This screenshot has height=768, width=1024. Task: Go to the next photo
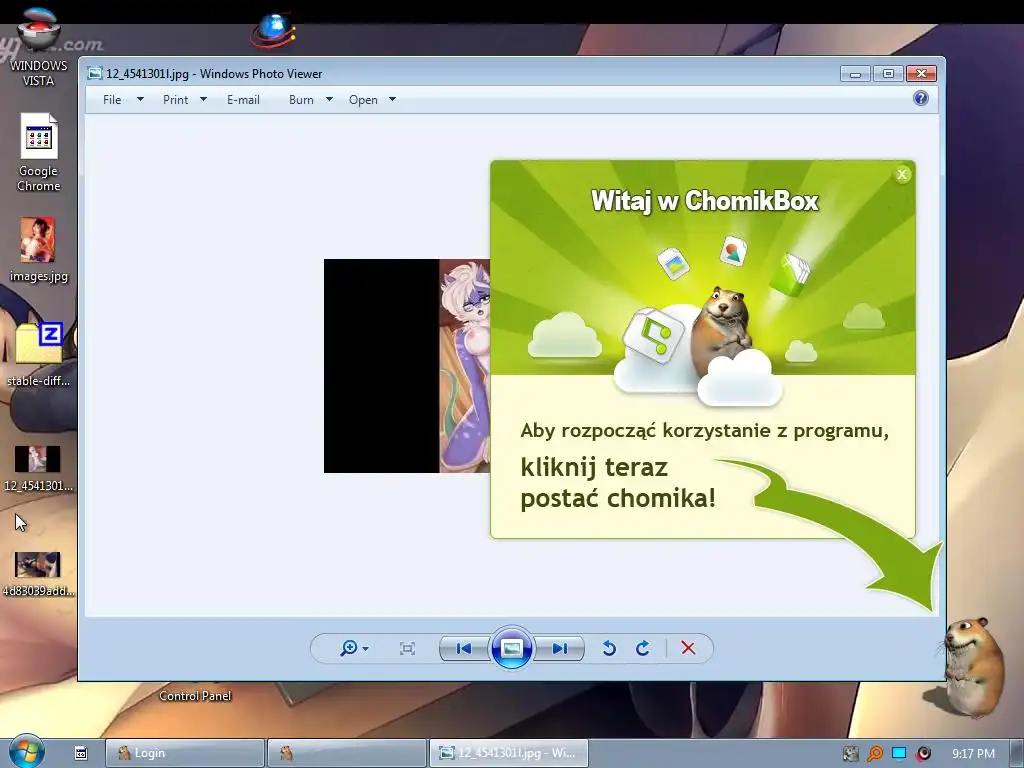[x=559, y=648]
